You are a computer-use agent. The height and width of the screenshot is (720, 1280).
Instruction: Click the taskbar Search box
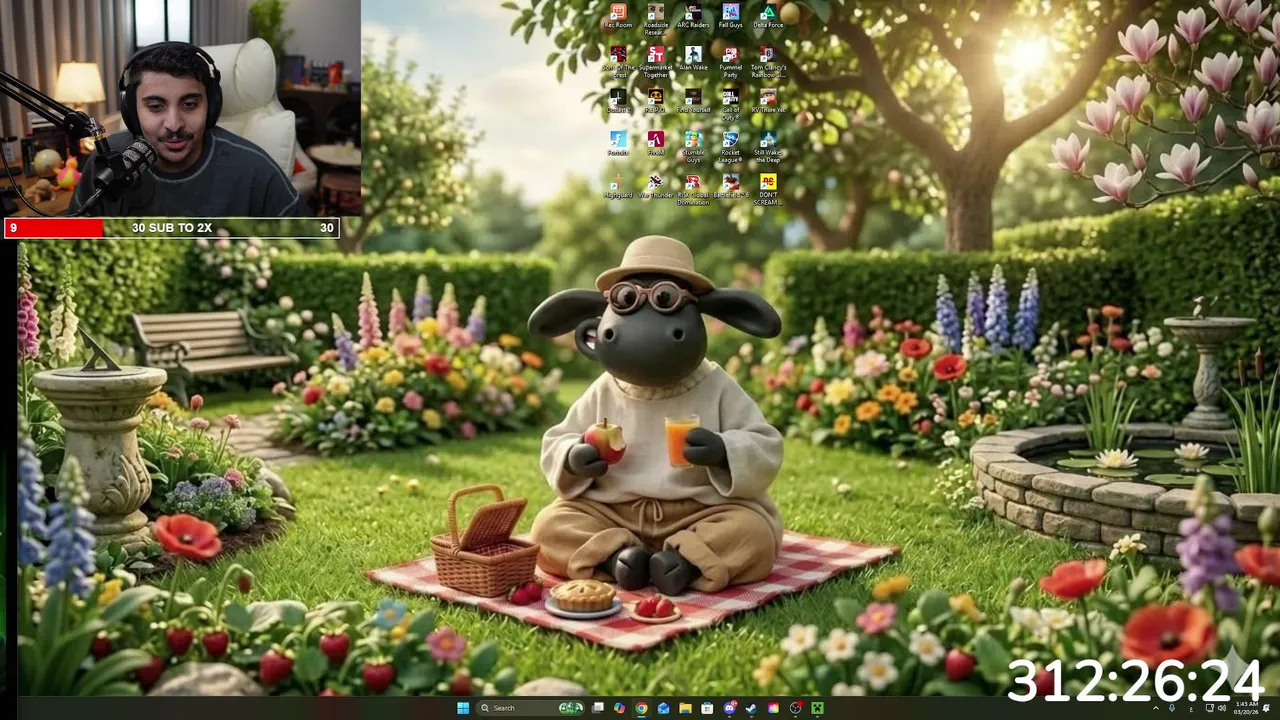[x=529, y=708]
